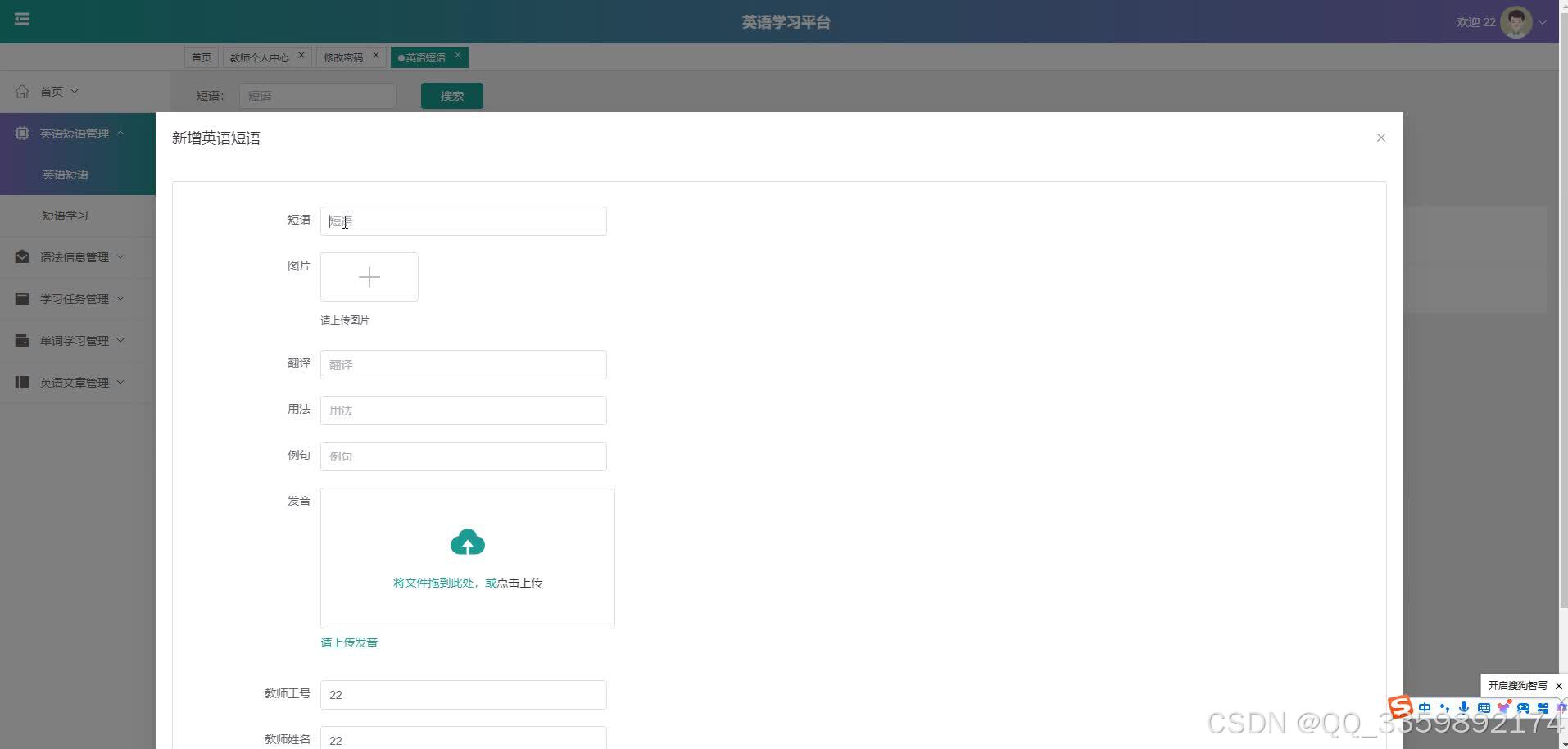Close the 新增英语短语 dialog
Viewport: 1568px width, 749px height.
tap(1380, 138)
